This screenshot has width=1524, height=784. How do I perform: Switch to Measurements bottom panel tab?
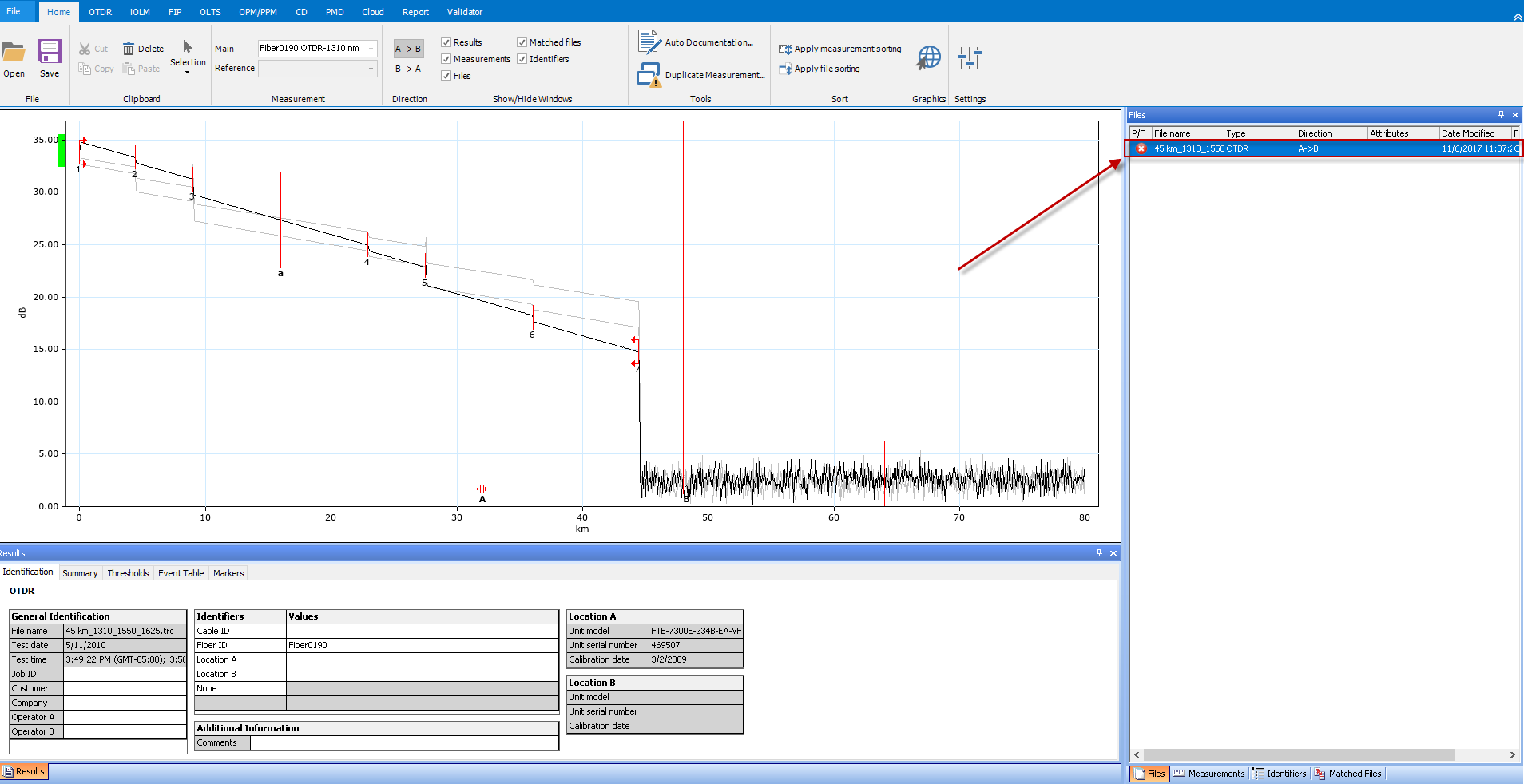[1209, 774]
